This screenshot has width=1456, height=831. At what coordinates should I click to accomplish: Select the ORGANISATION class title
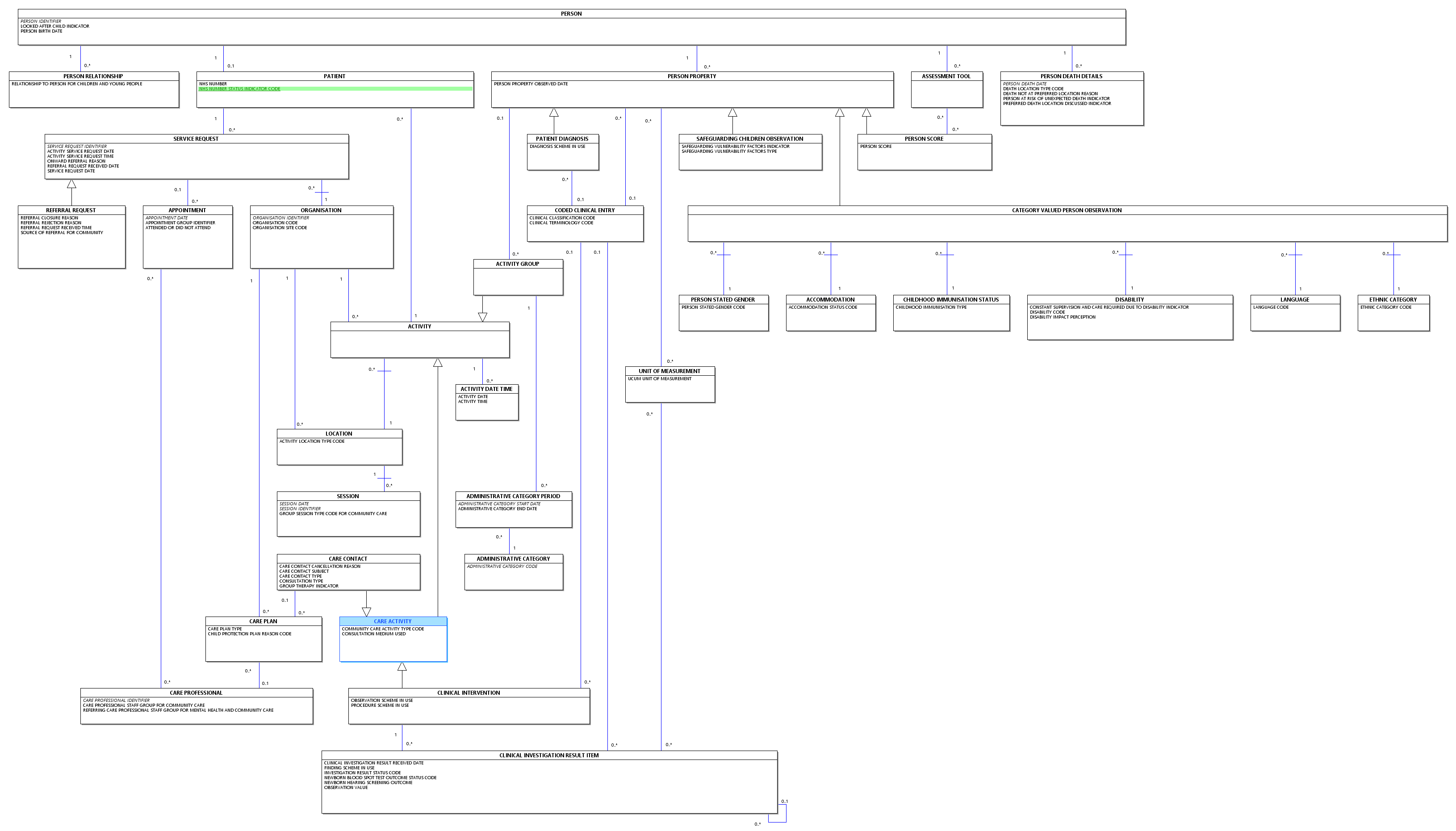coord(321,210)
